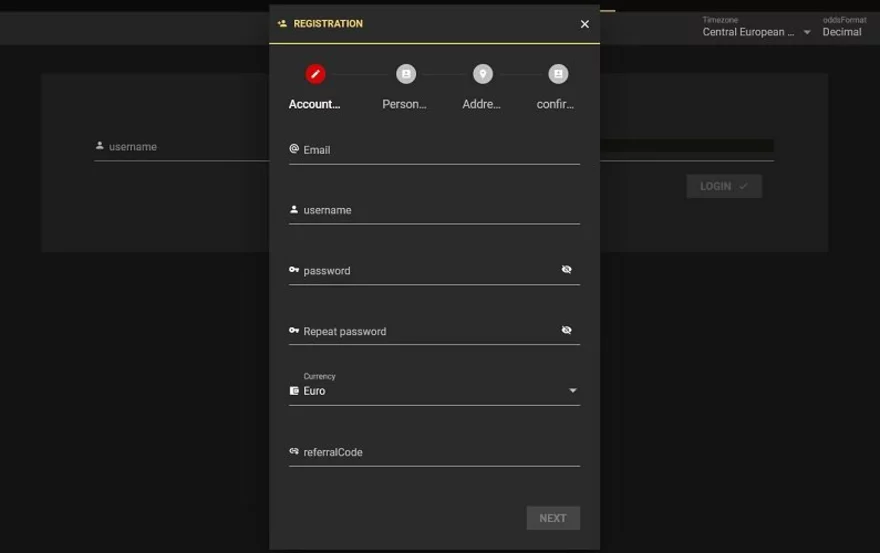Click the Personal step circle icon
Viewport: 880px width, 553px height.
pyautogui.click(x=405, y=74)
